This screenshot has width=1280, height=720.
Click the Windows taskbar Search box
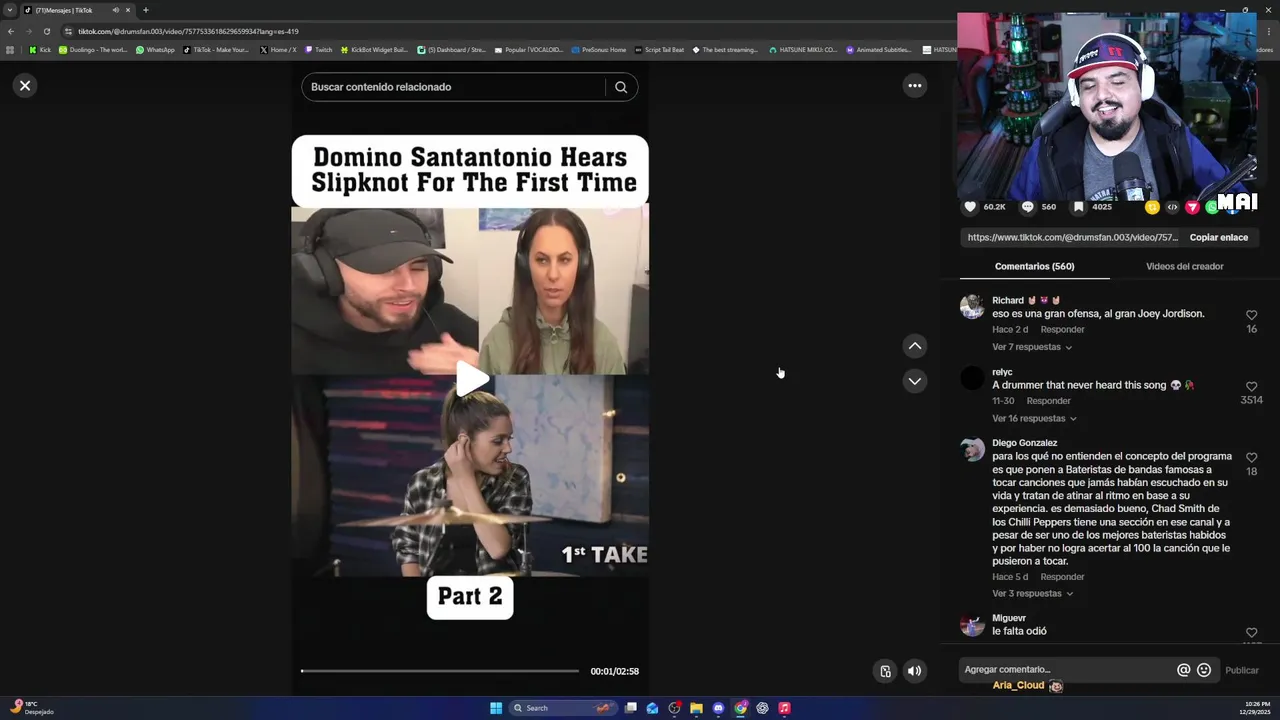pos(562,708)
